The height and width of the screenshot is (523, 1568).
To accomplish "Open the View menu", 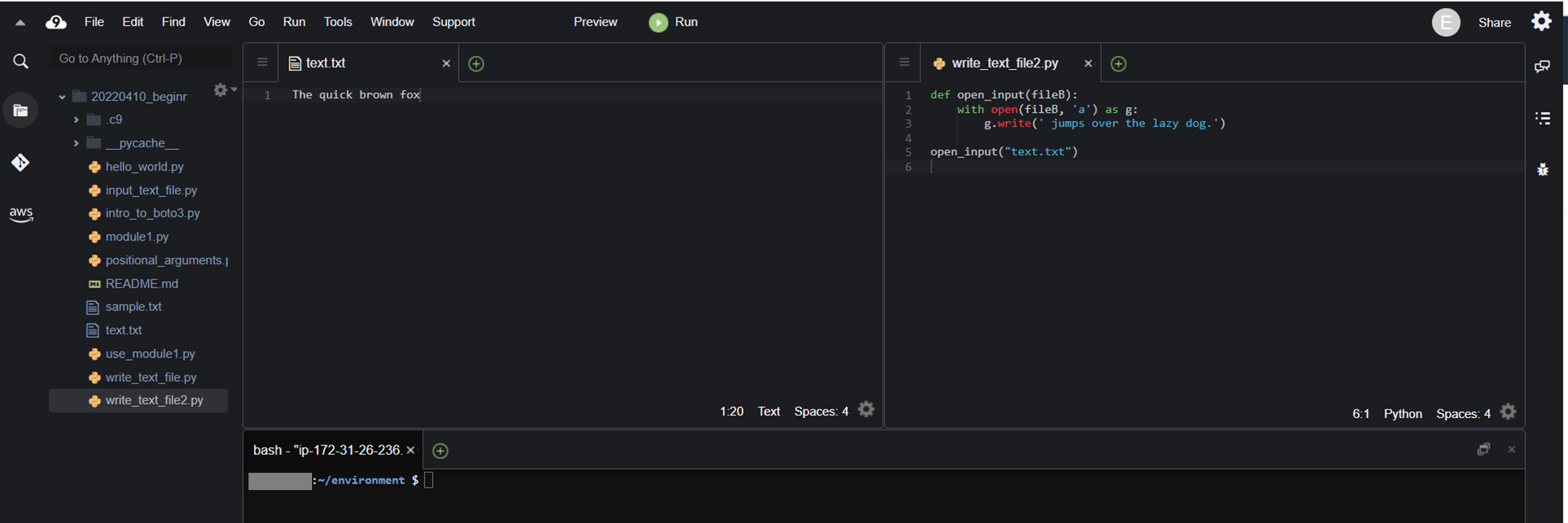I will click(216, 22).
